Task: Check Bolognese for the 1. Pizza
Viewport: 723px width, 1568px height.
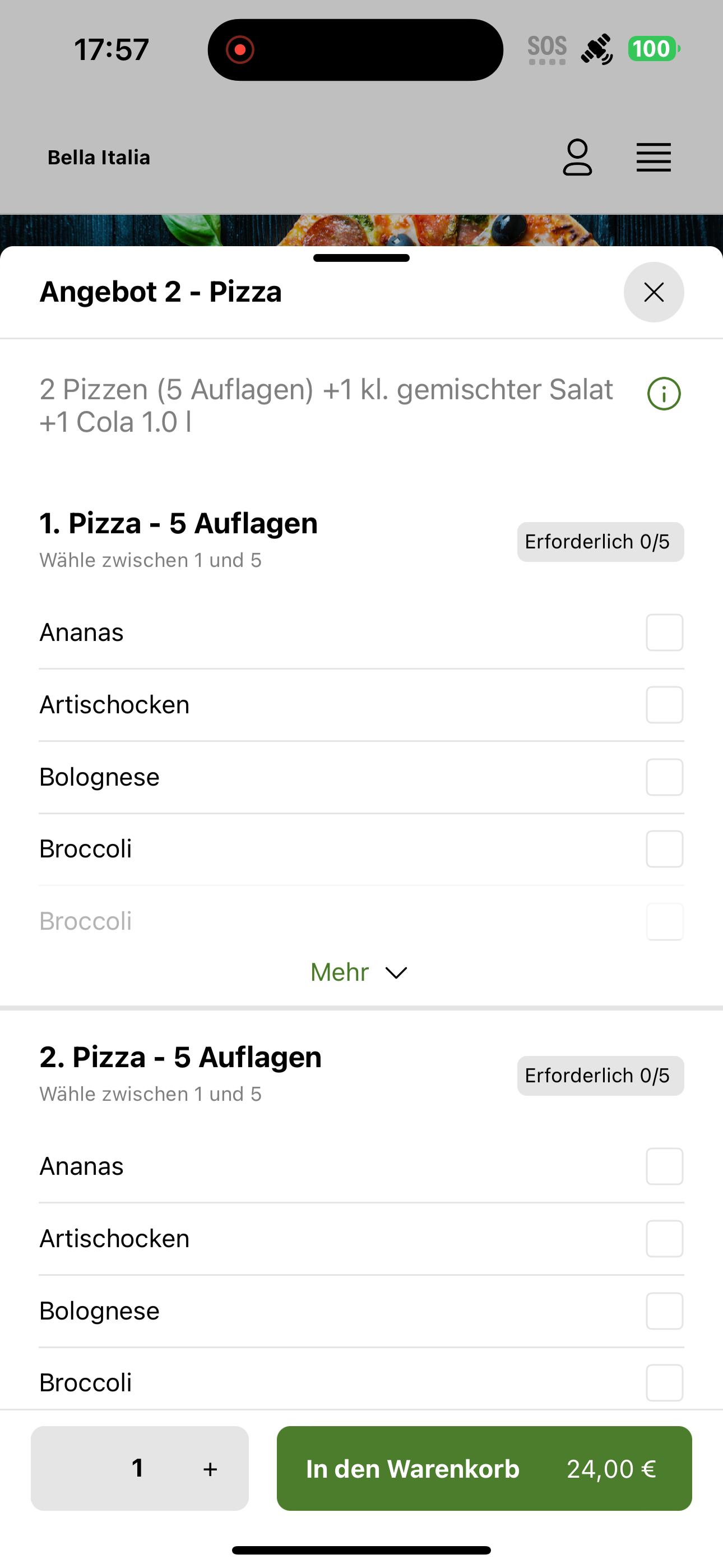Action: (x=665, y=777)
